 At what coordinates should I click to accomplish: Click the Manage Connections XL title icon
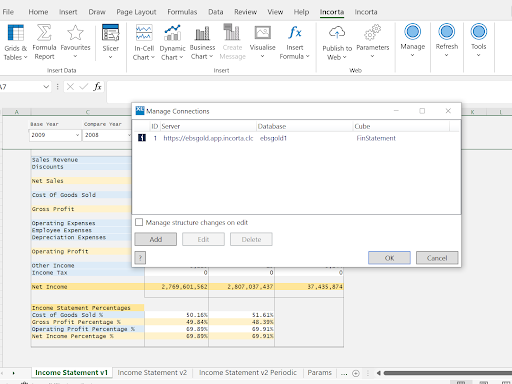click(x=140, y=111)
